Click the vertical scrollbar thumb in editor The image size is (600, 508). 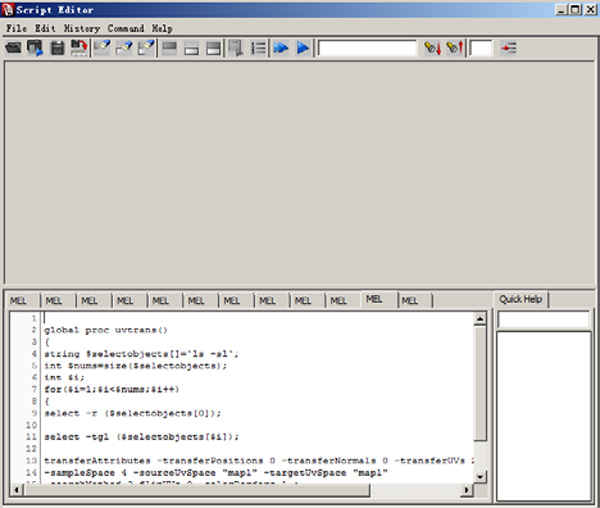coord(480,383)
